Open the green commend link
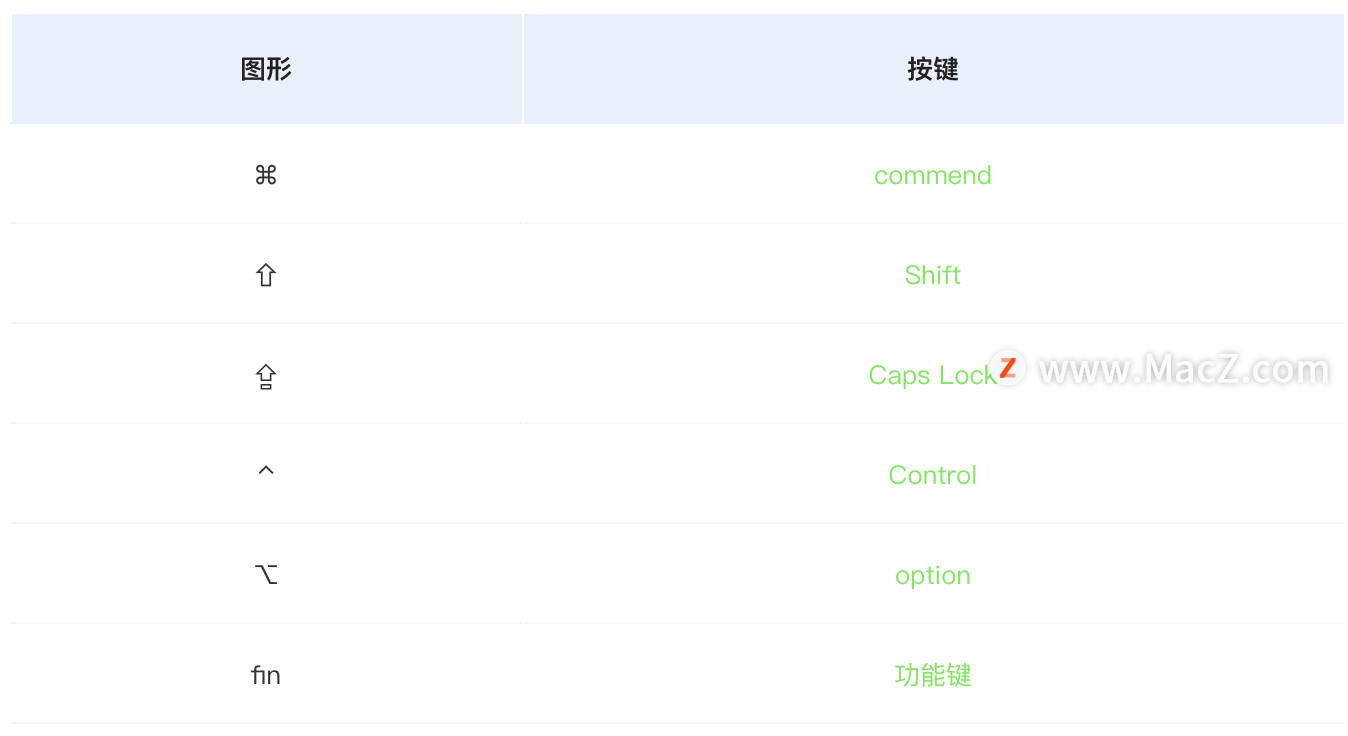The image size is (1348, 736). pyautogui.click(x=932, y=176)
